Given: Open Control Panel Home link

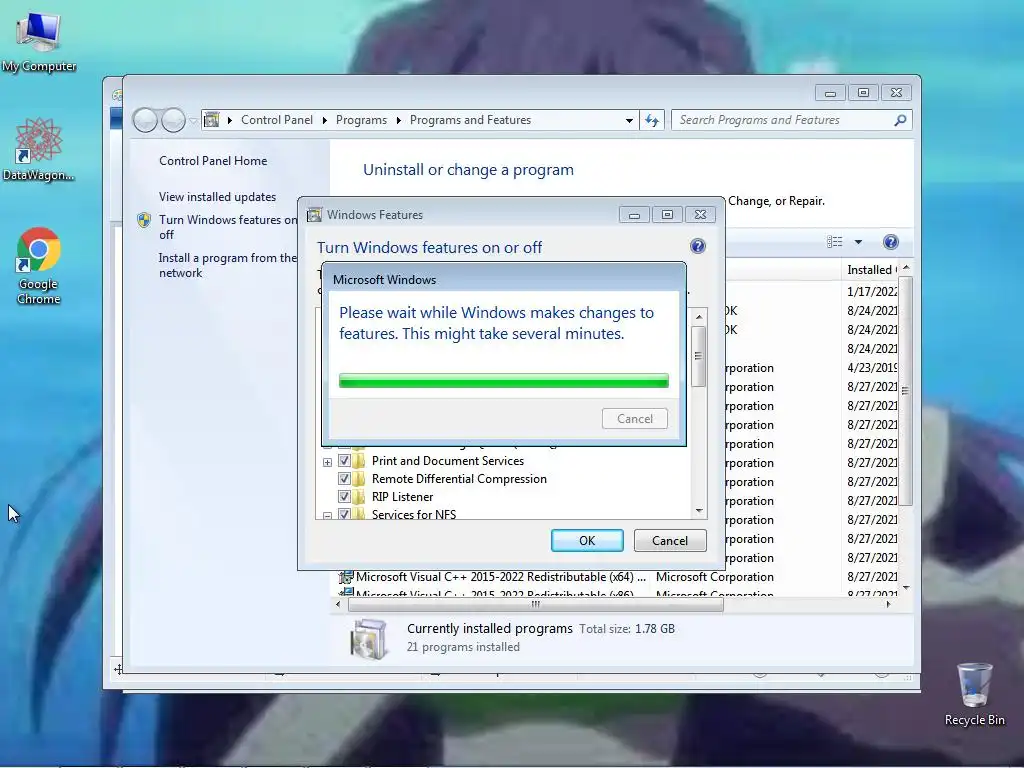Looking at the screenshot, I should tap(213, 161).
